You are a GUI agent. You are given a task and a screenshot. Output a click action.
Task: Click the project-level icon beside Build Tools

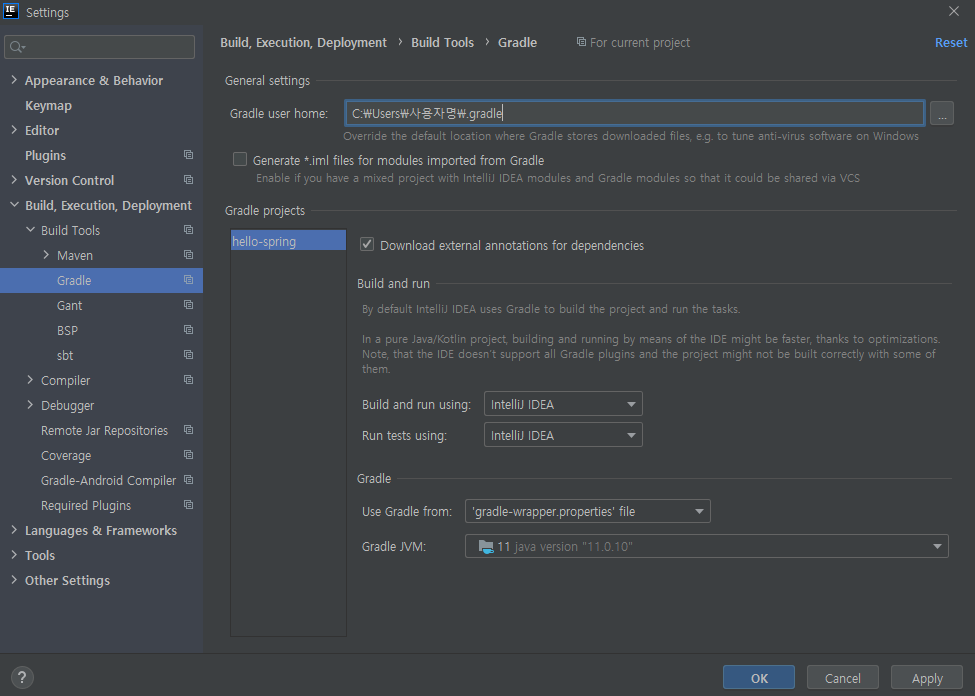click(x=188, y=230)
